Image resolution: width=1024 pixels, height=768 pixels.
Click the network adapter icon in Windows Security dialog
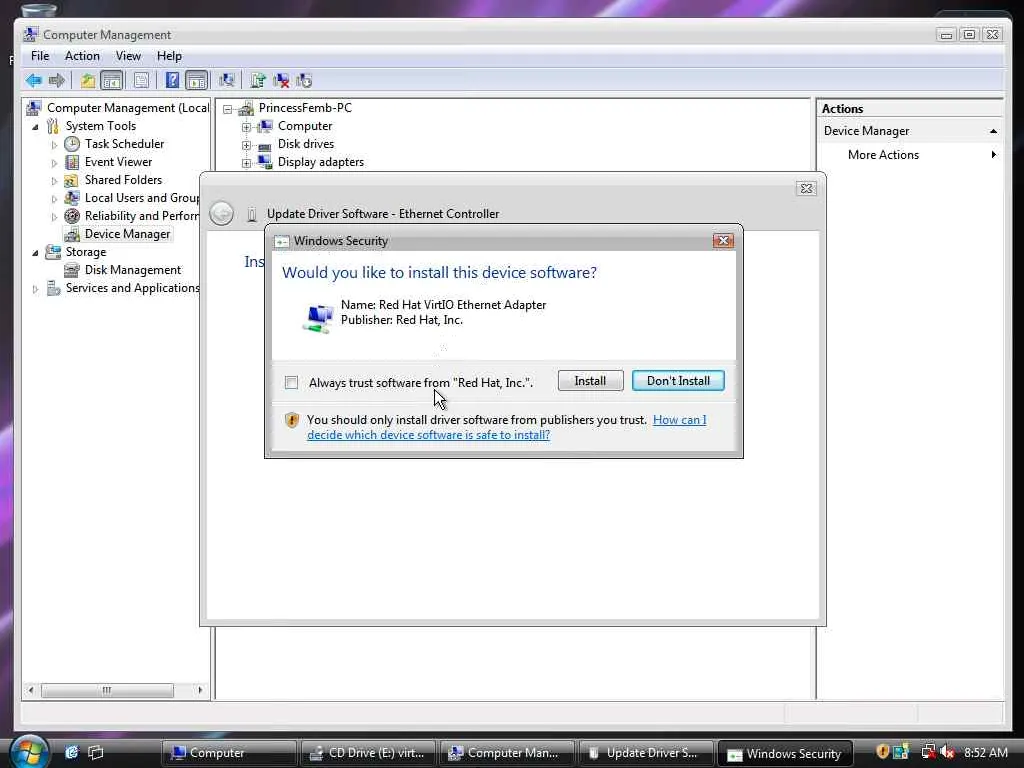point(319,317)
